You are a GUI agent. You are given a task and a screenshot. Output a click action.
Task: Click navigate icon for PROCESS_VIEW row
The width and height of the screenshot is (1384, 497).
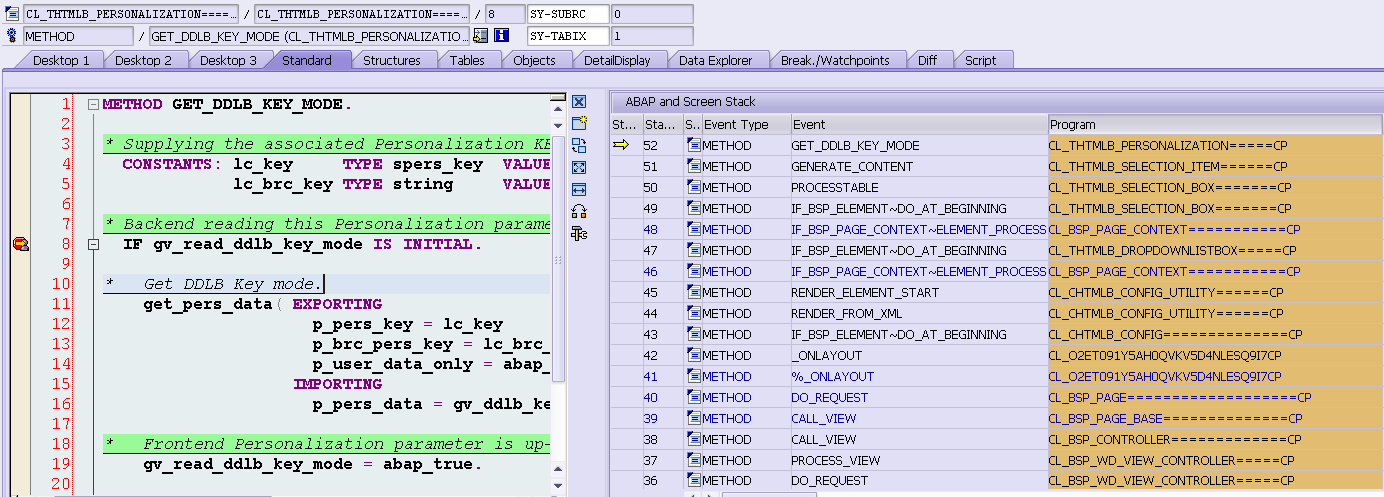coord(694,460)
